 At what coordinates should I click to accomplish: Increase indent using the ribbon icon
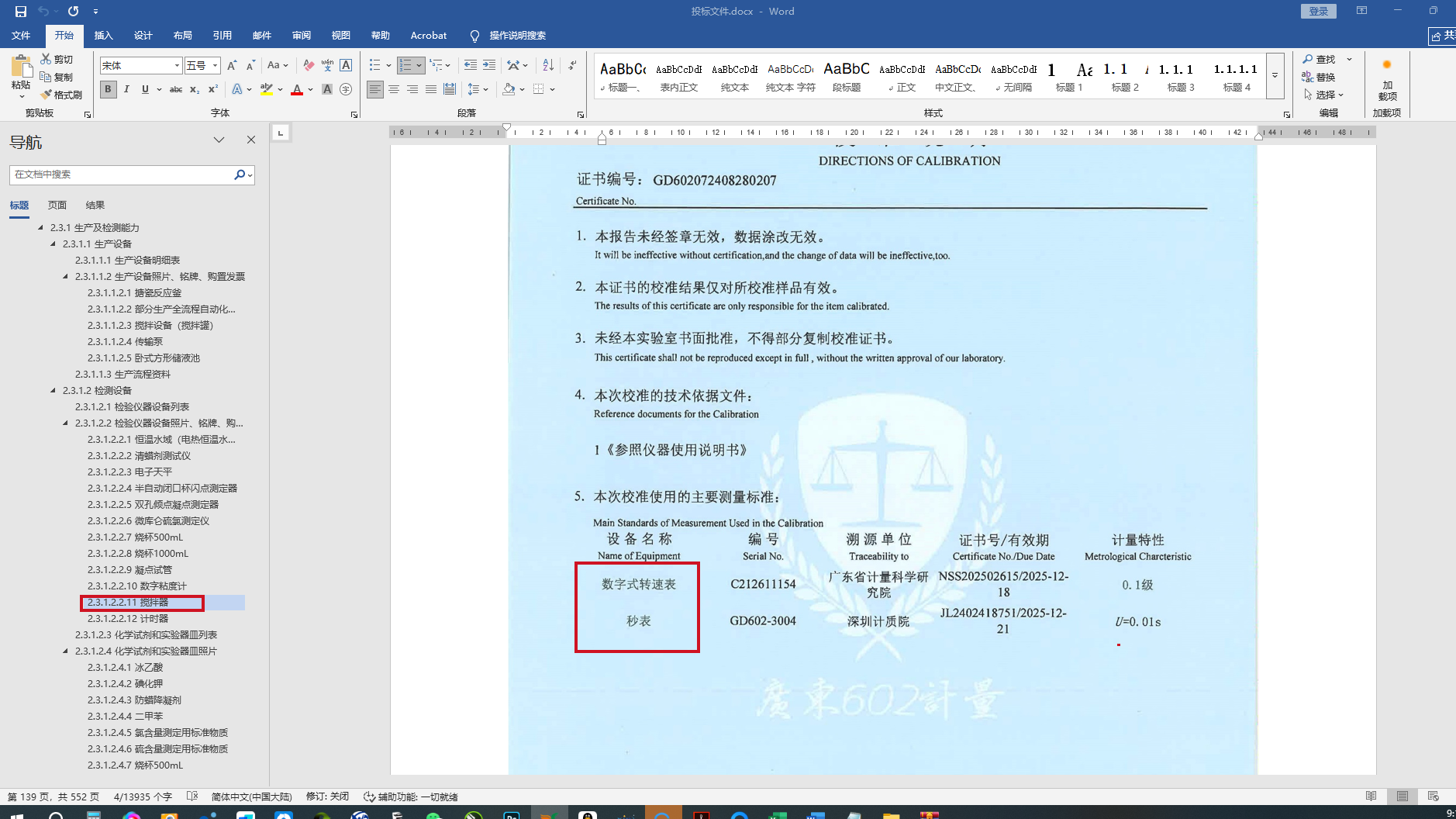(489, 65)
